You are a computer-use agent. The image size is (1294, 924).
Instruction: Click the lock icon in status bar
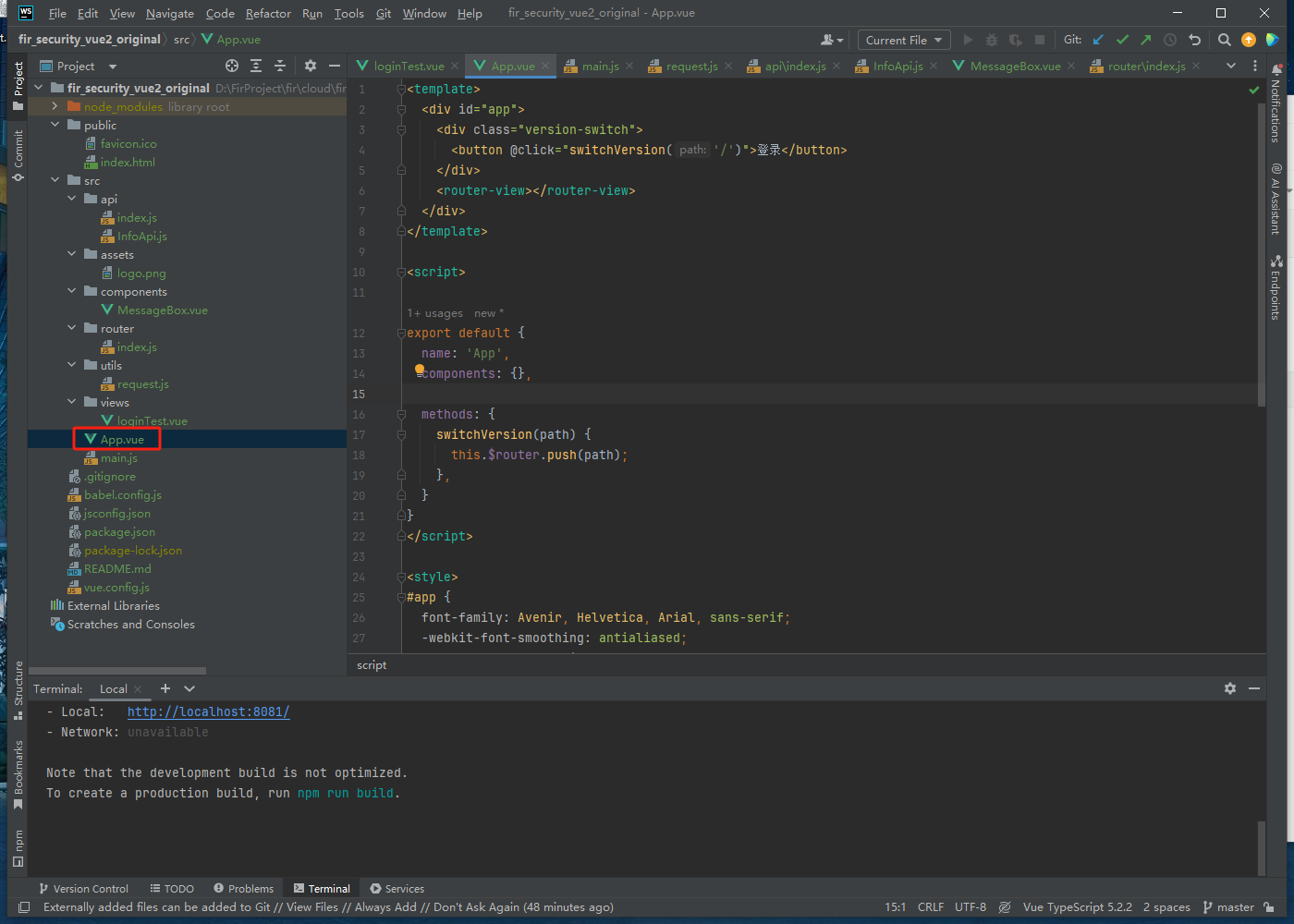point(1269,907)
